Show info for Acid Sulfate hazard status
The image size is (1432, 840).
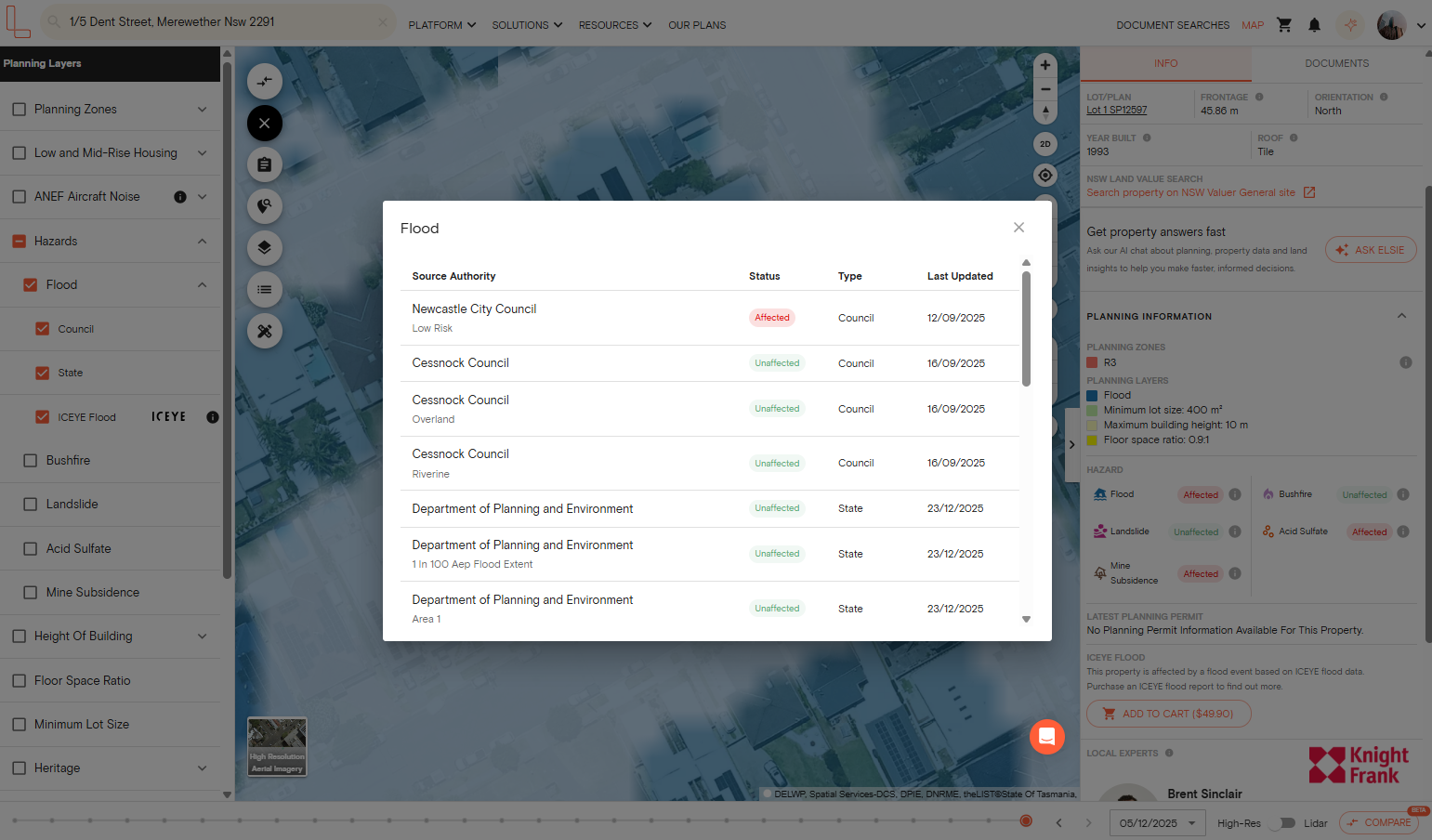pos(1403,532)
